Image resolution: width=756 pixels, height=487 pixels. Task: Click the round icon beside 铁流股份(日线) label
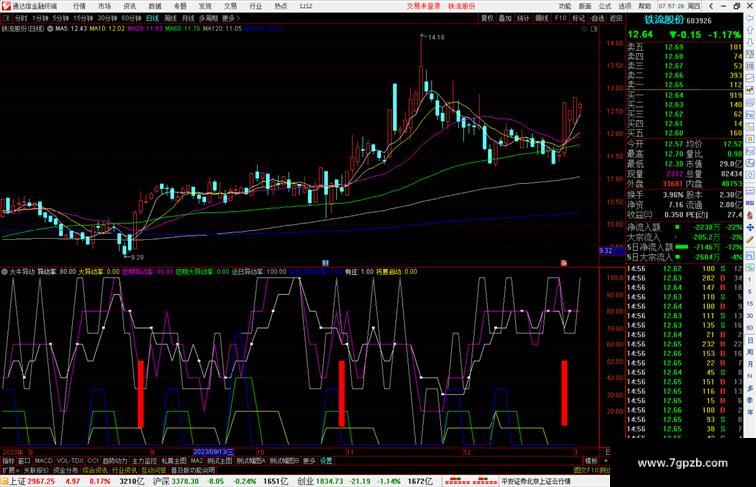[50, 29]
